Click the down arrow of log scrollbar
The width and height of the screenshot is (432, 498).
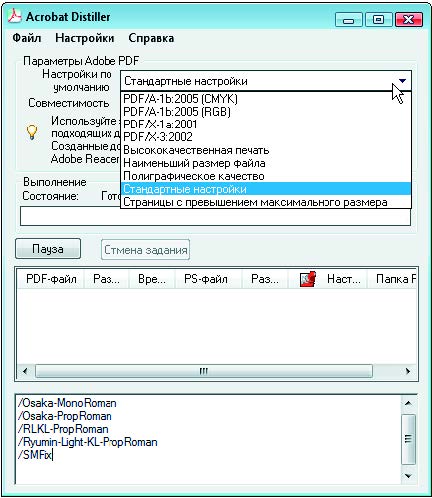408,476
